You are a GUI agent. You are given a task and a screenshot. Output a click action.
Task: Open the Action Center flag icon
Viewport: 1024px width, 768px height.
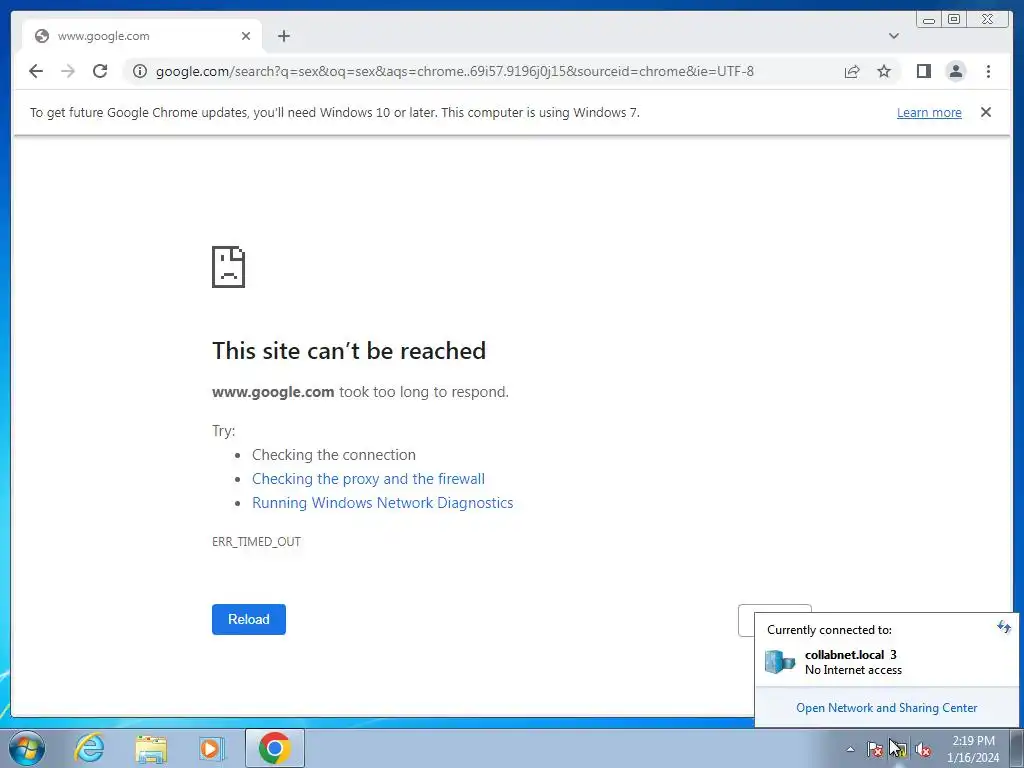(x=874, y=749)
